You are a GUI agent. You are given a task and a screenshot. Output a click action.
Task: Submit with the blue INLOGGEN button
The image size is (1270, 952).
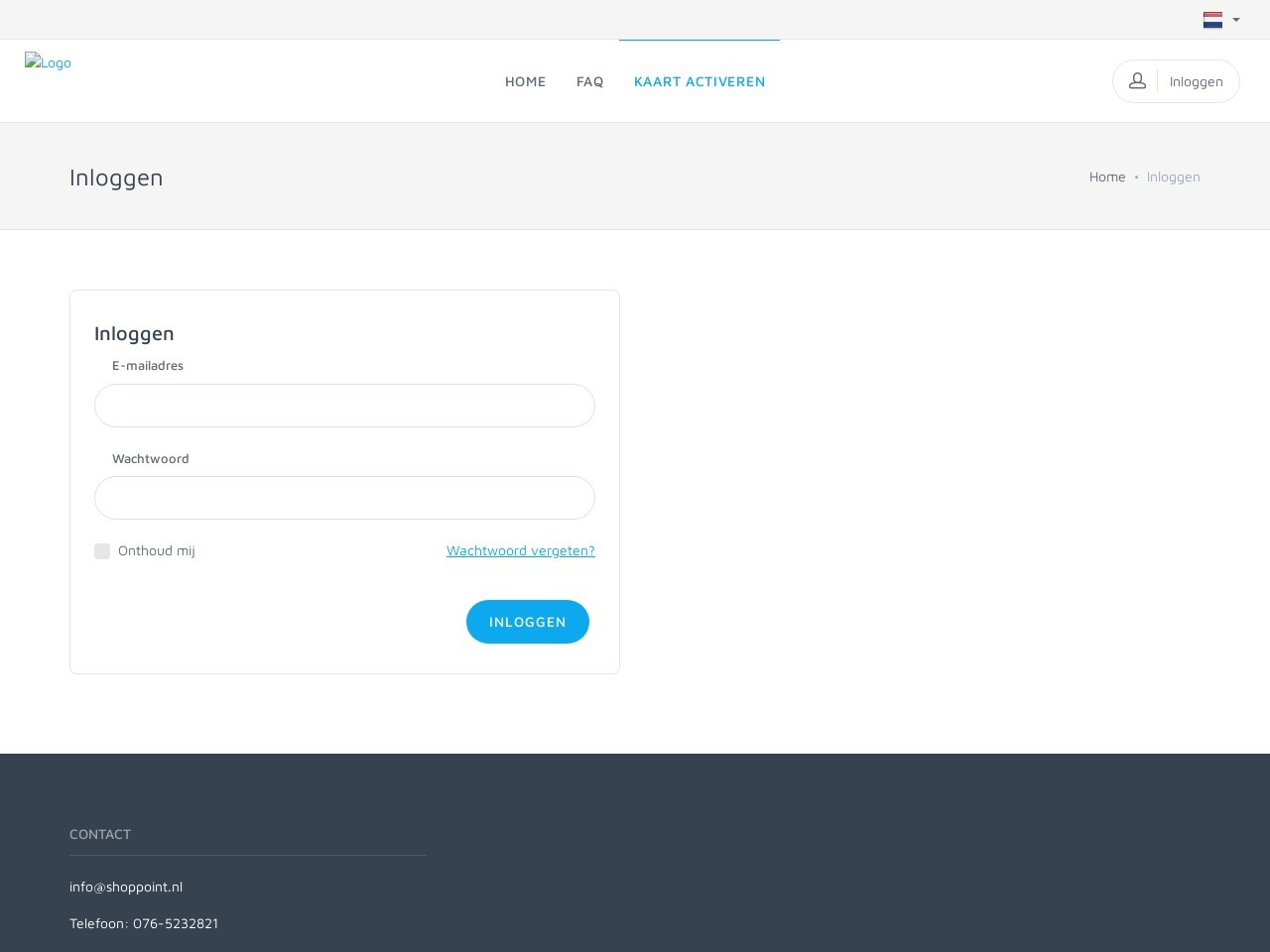coord(528,622)
